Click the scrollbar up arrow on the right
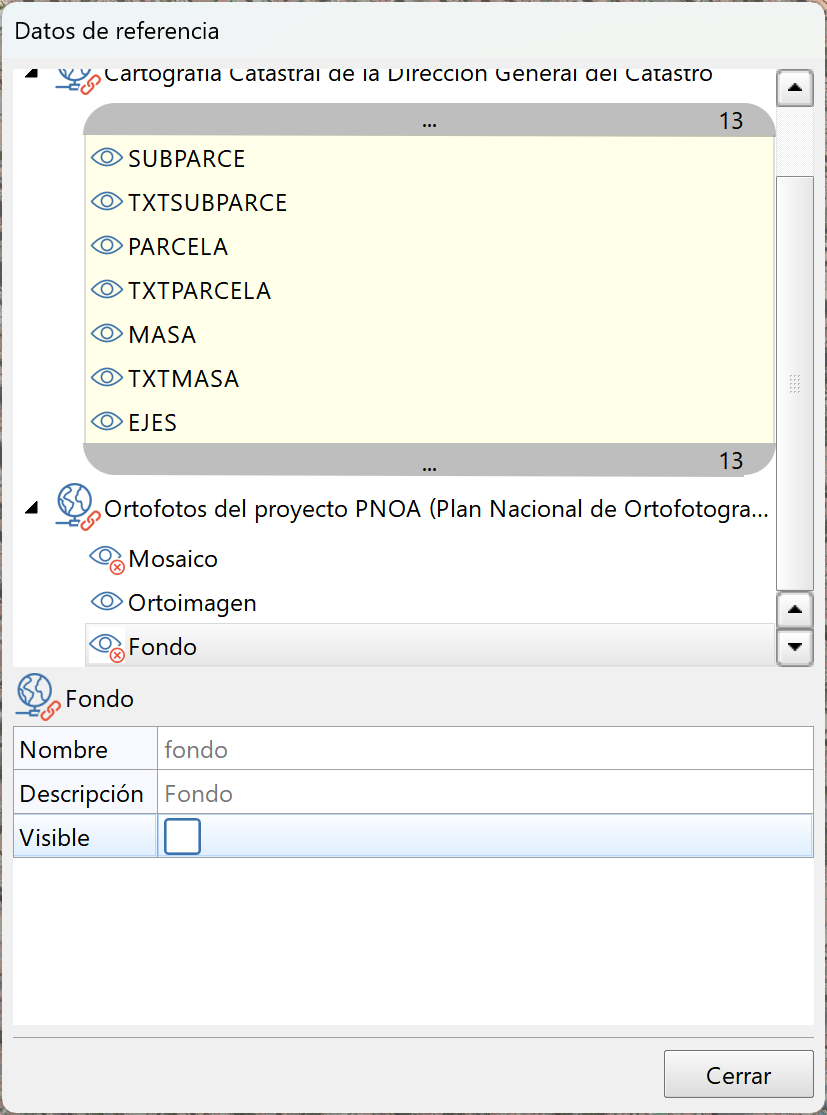The image size is (827, 1115). (x=794, y=88)
